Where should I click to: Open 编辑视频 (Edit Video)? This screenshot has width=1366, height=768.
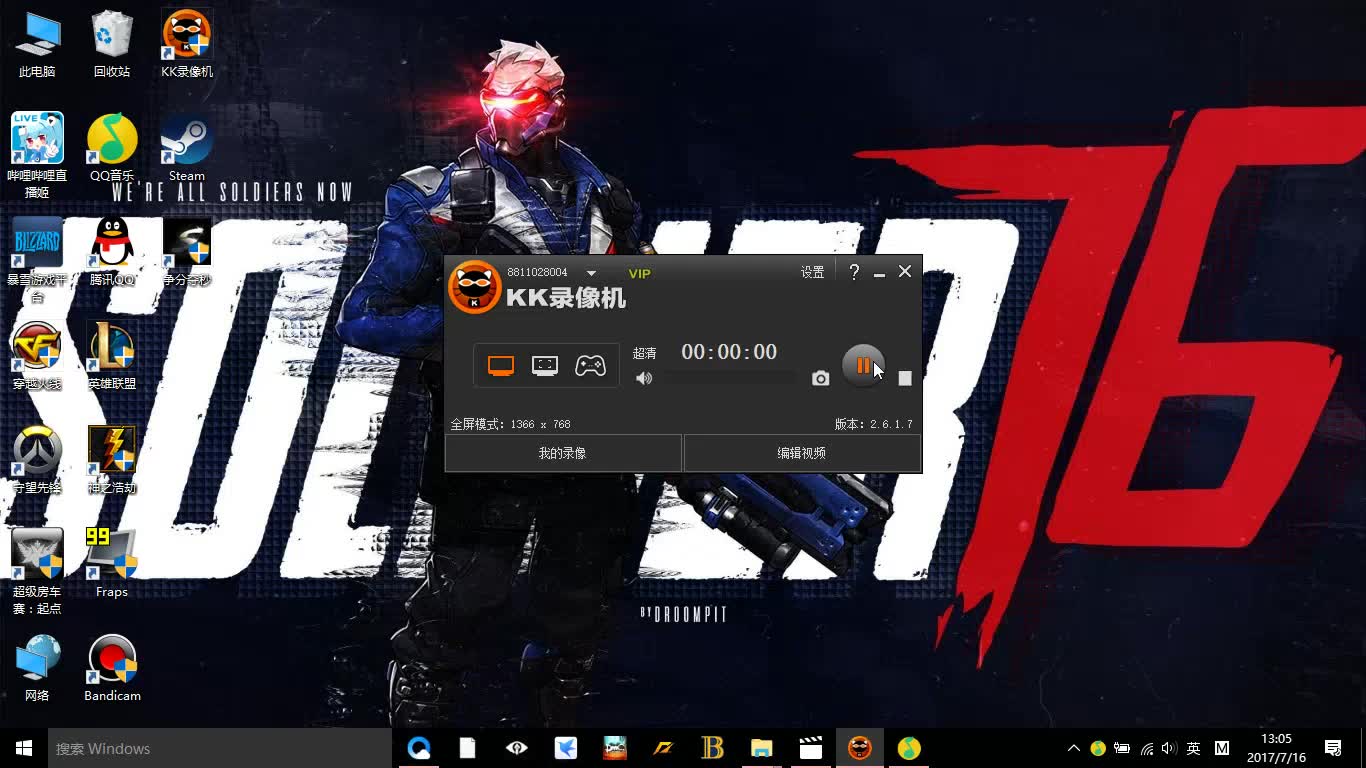click(802, 453)
